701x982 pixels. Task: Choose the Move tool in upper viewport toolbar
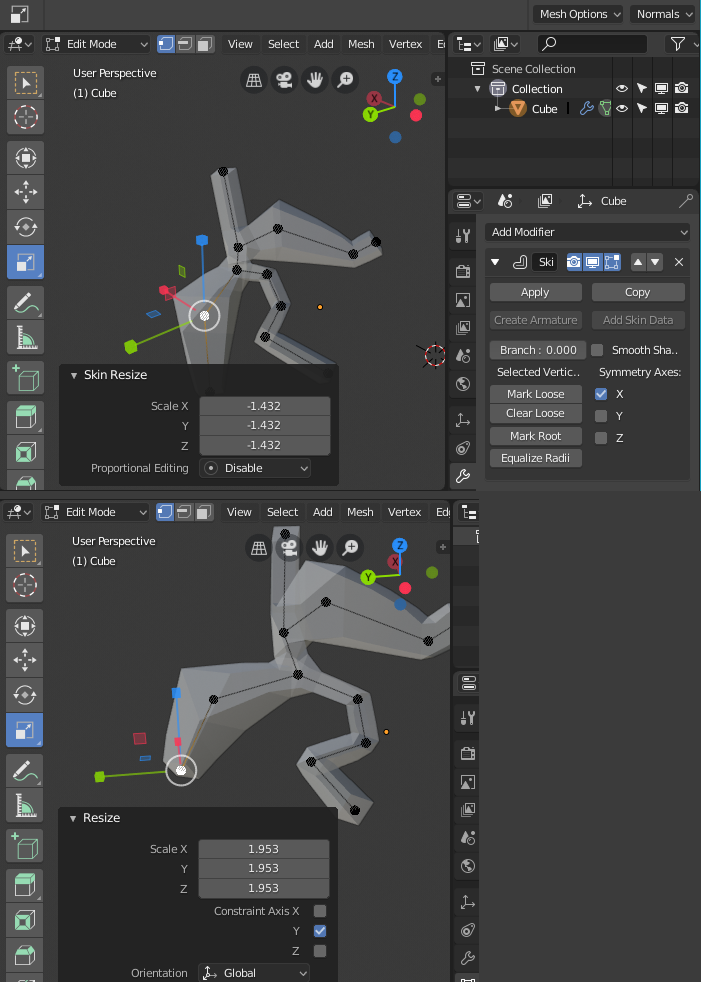coord(26,192)
